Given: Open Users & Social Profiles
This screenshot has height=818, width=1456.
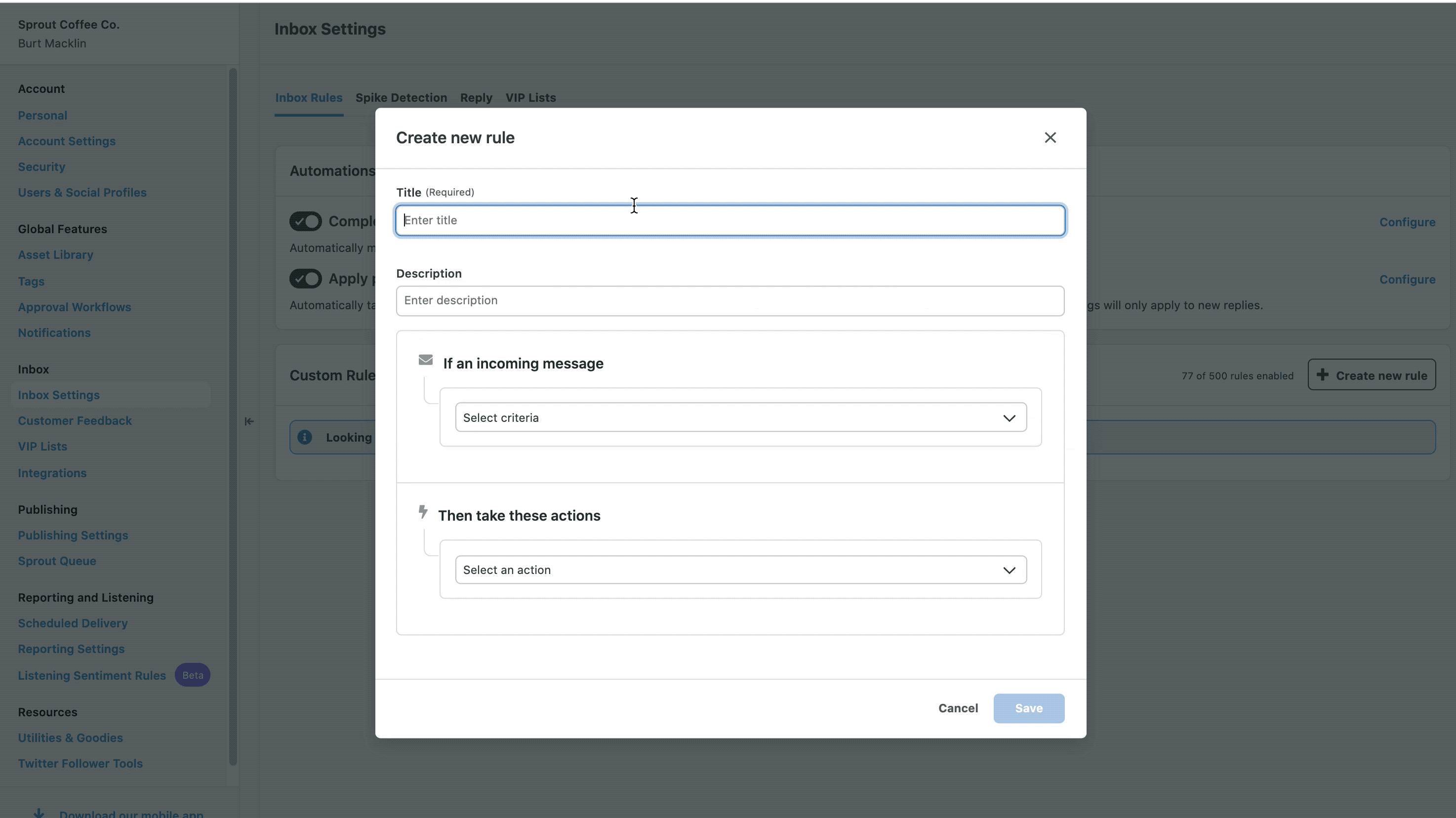Looking at the screenshot, I should [x=82, y=193].
